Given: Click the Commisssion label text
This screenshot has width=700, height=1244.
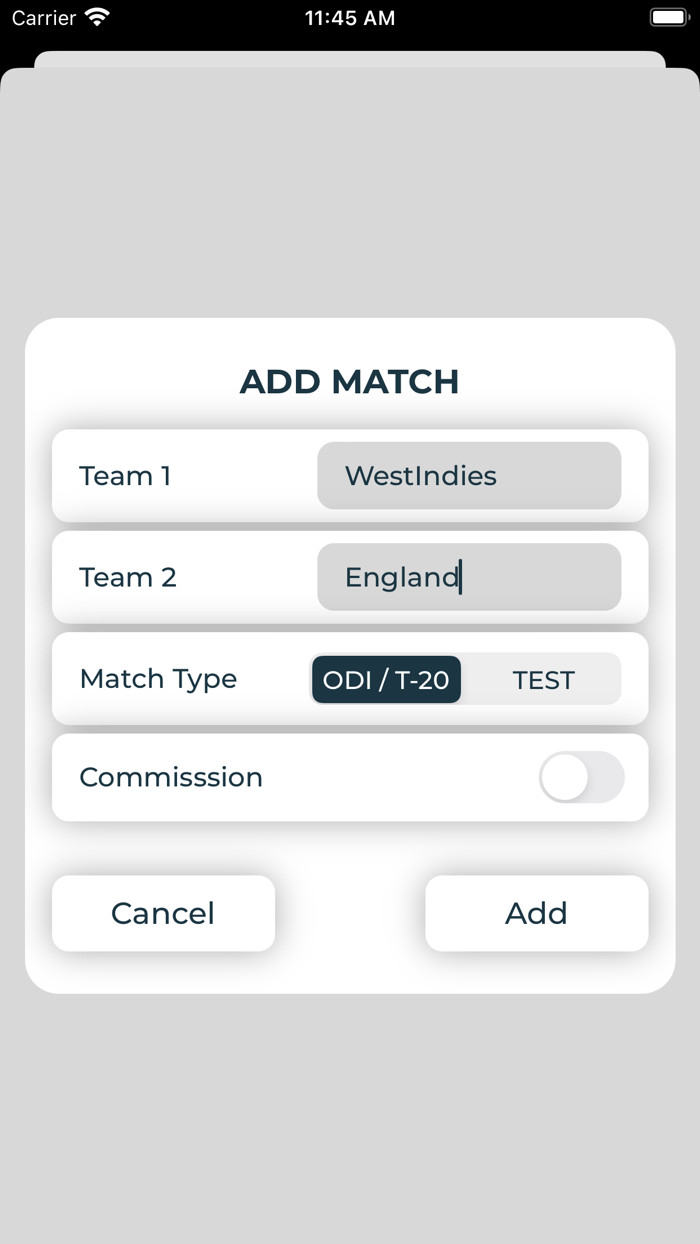Looking at the screenshot, I should tap(171, 777).
